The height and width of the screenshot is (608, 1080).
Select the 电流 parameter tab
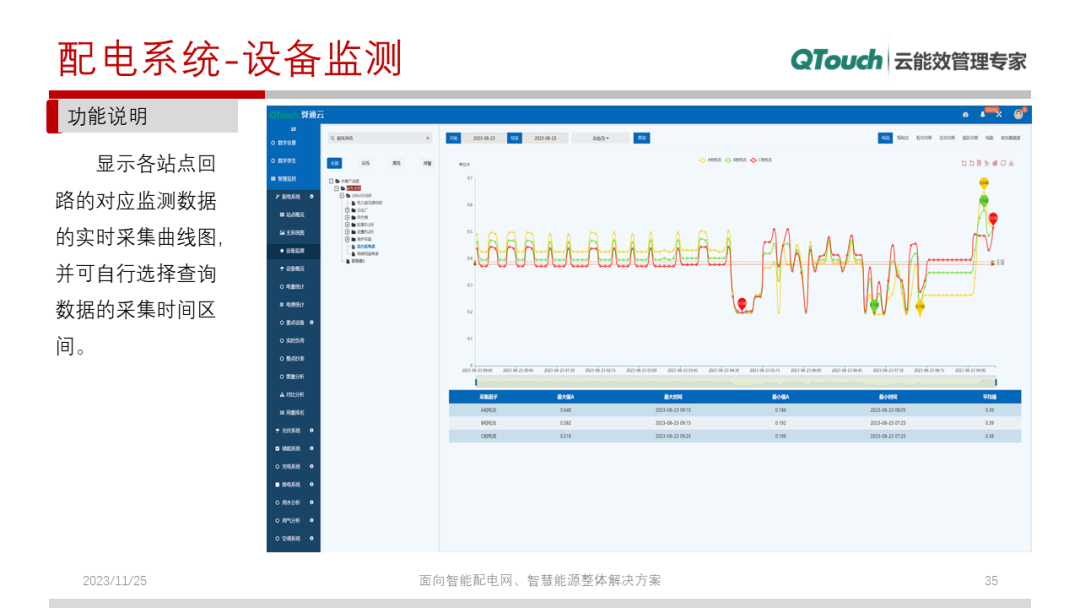[885, 138]
